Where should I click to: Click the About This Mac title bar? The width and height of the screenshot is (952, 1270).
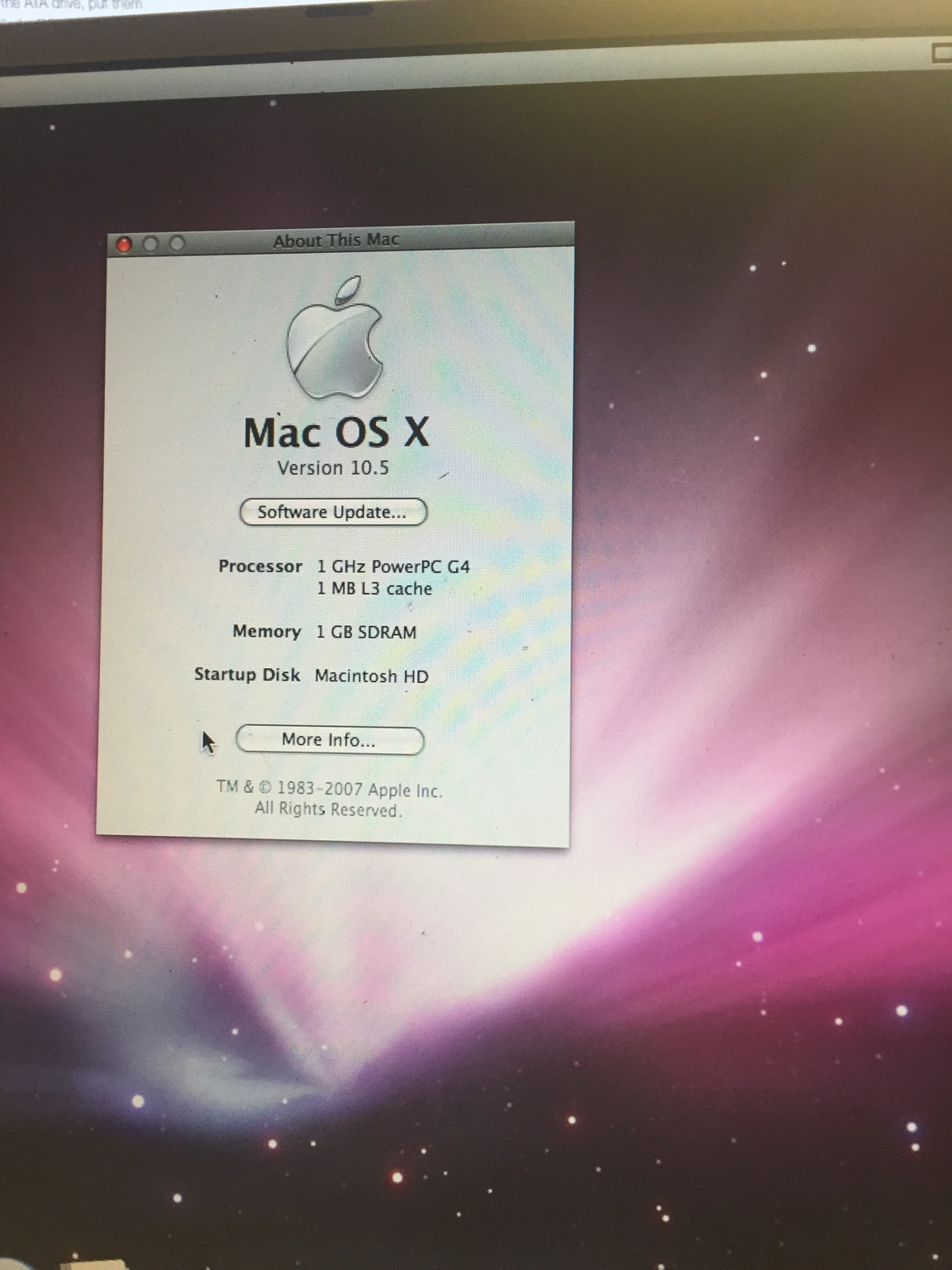(x=340, y=241)
